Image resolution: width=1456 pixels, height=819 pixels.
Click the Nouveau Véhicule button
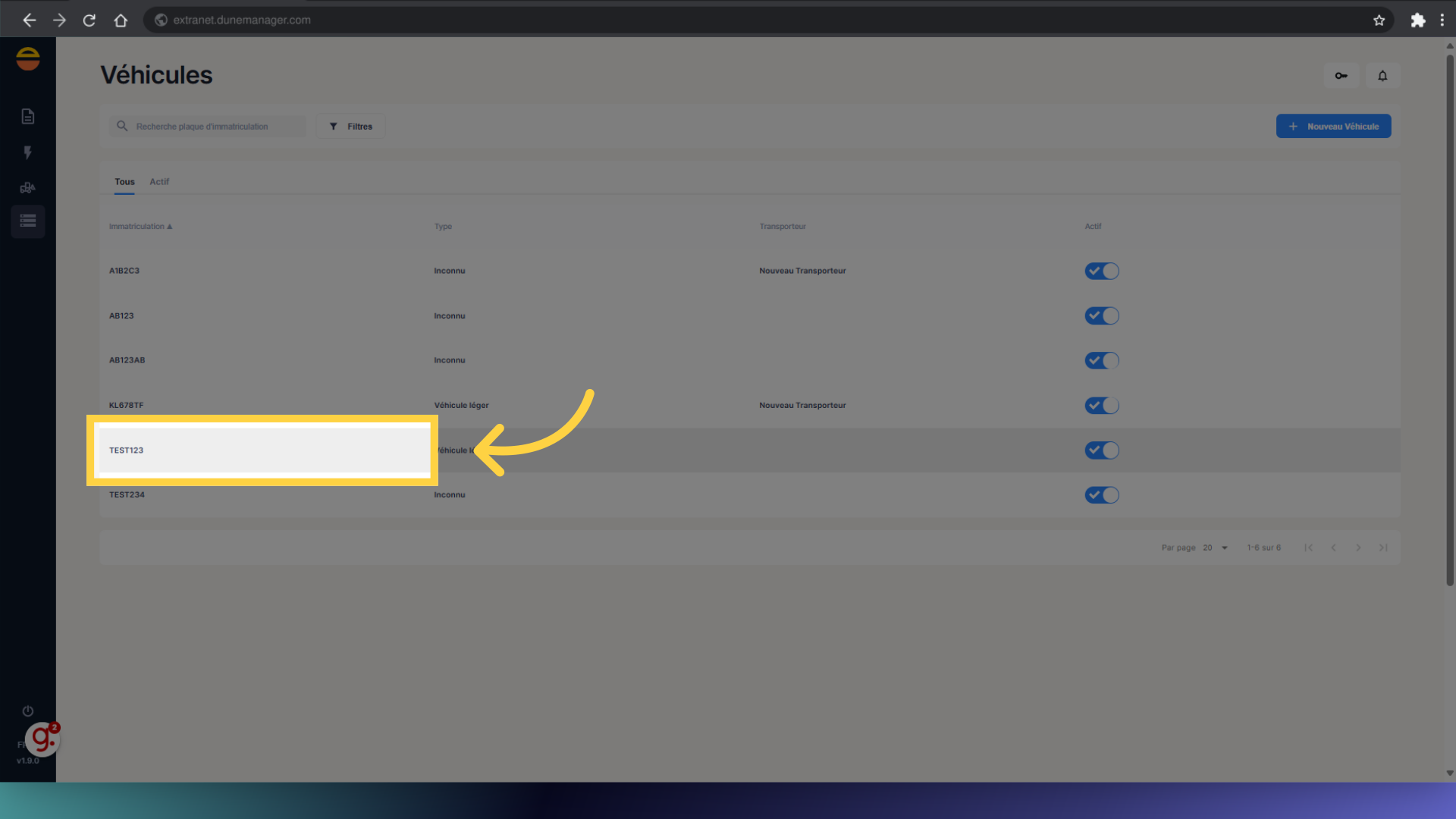pos(1333,127)
